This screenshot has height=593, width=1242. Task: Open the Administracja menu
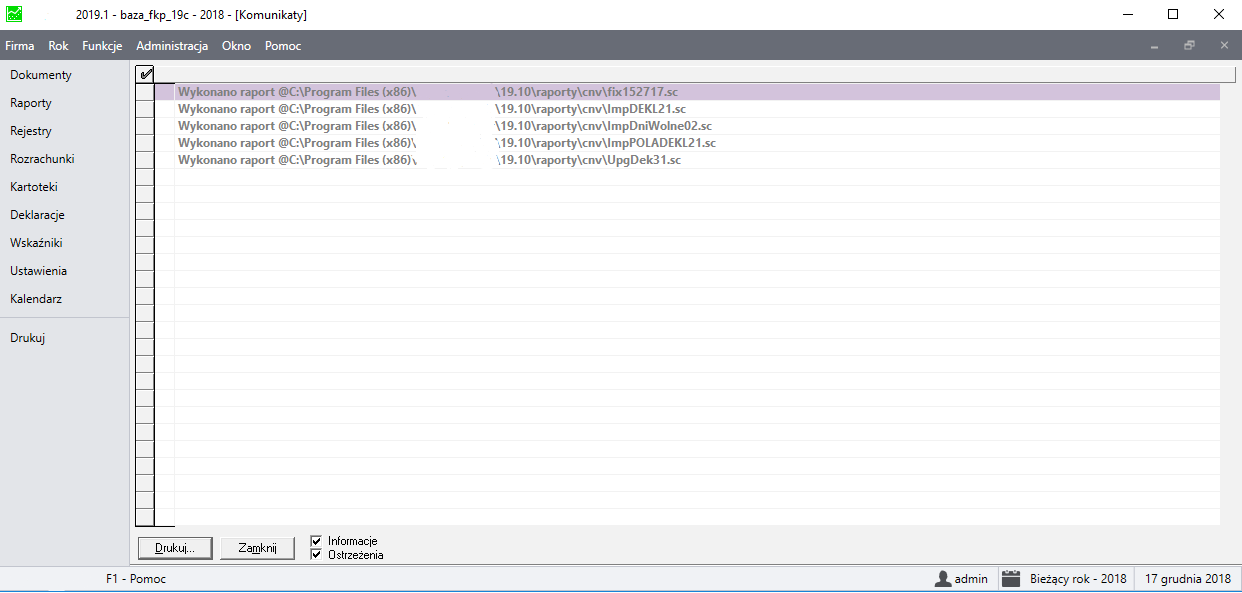point(172,46)
